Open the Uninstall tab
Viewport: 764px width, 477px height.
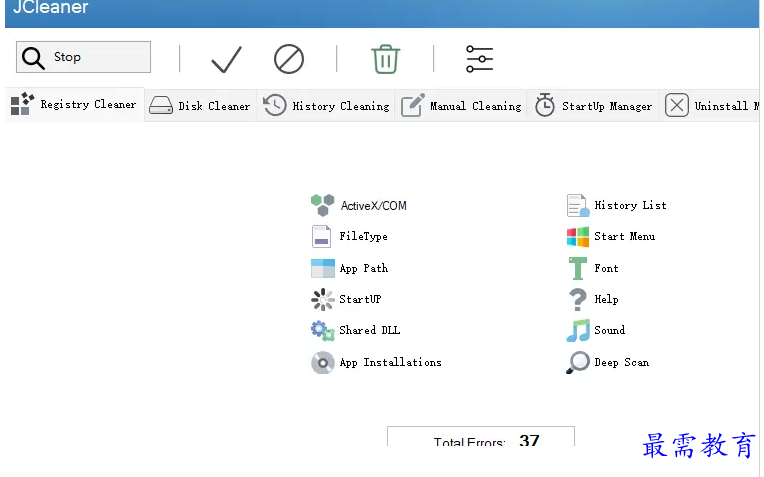[709, 106]
